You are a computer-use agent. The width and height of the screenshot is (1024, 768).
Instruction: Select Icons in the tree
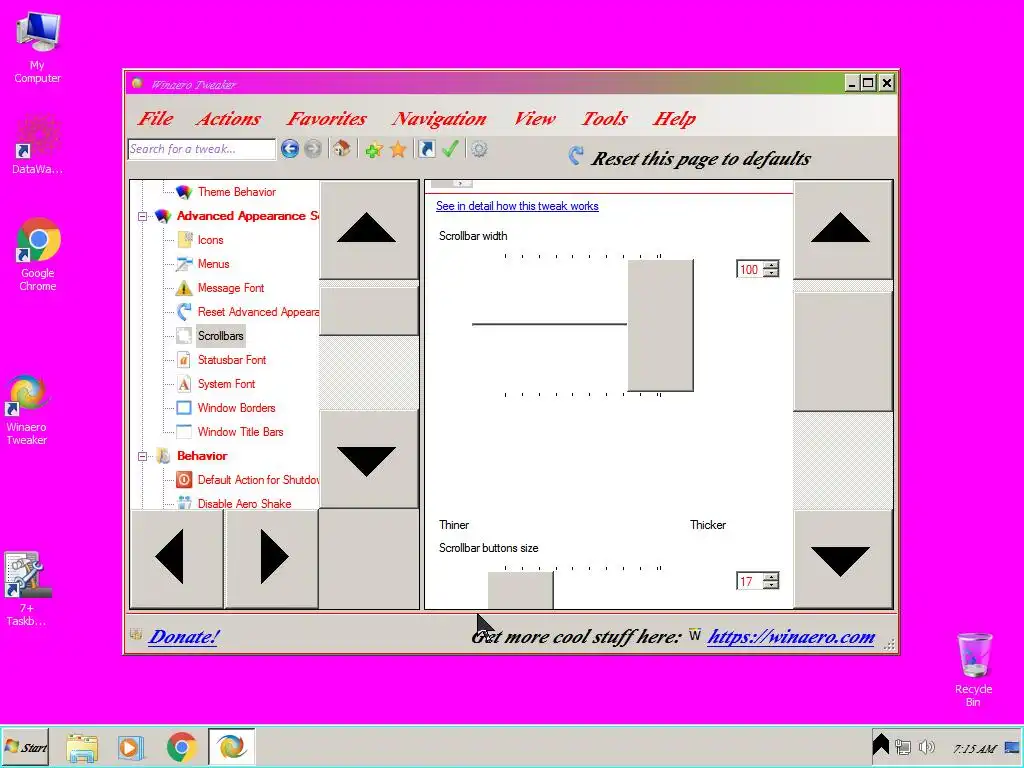210,240
